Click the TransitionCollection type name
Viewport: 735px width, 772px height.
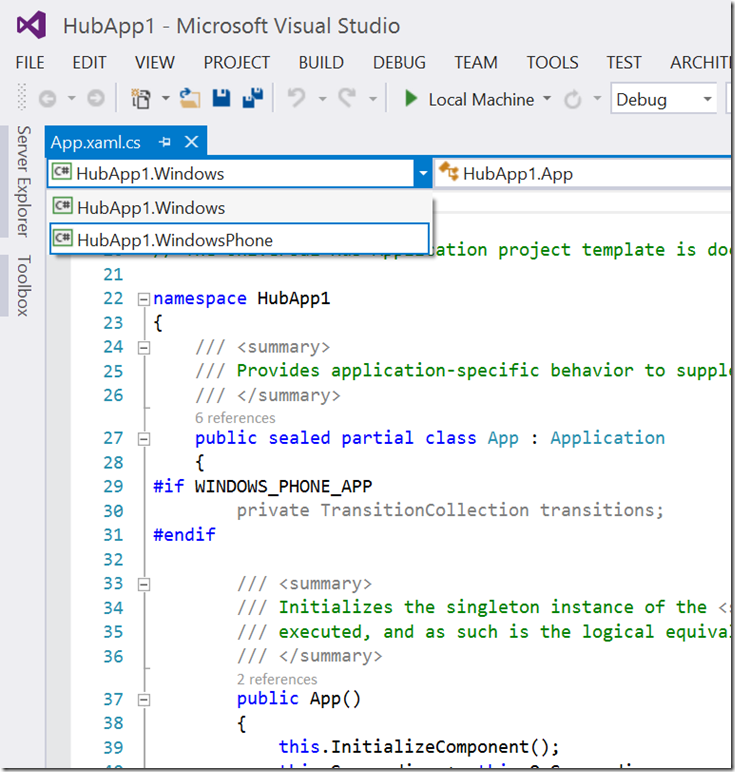[425, 510]
